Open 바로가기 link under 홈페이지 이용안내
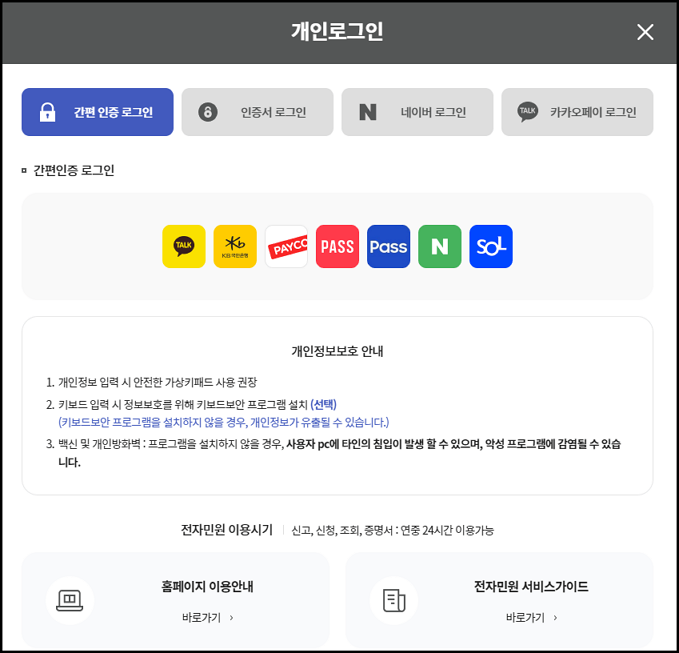Viewport: 679px width, 653px height. [207, 617]
